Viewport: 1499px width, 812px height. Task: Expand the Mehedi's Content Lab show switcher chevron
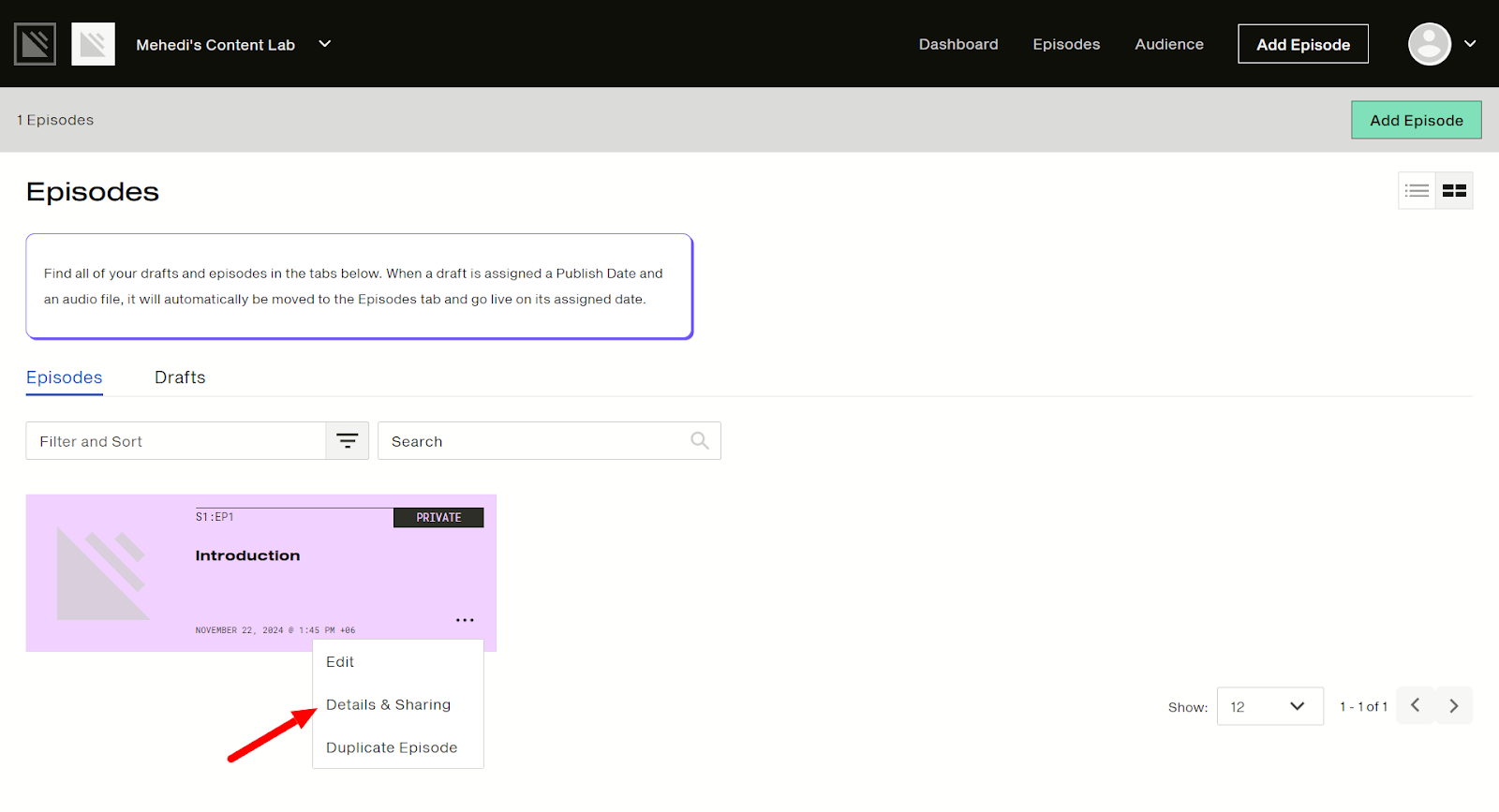(x=325, y=44)
